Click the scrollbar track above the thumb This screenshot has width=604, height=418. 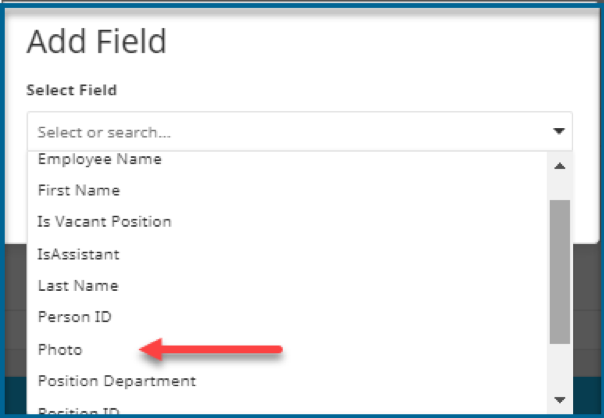(560, 187)
